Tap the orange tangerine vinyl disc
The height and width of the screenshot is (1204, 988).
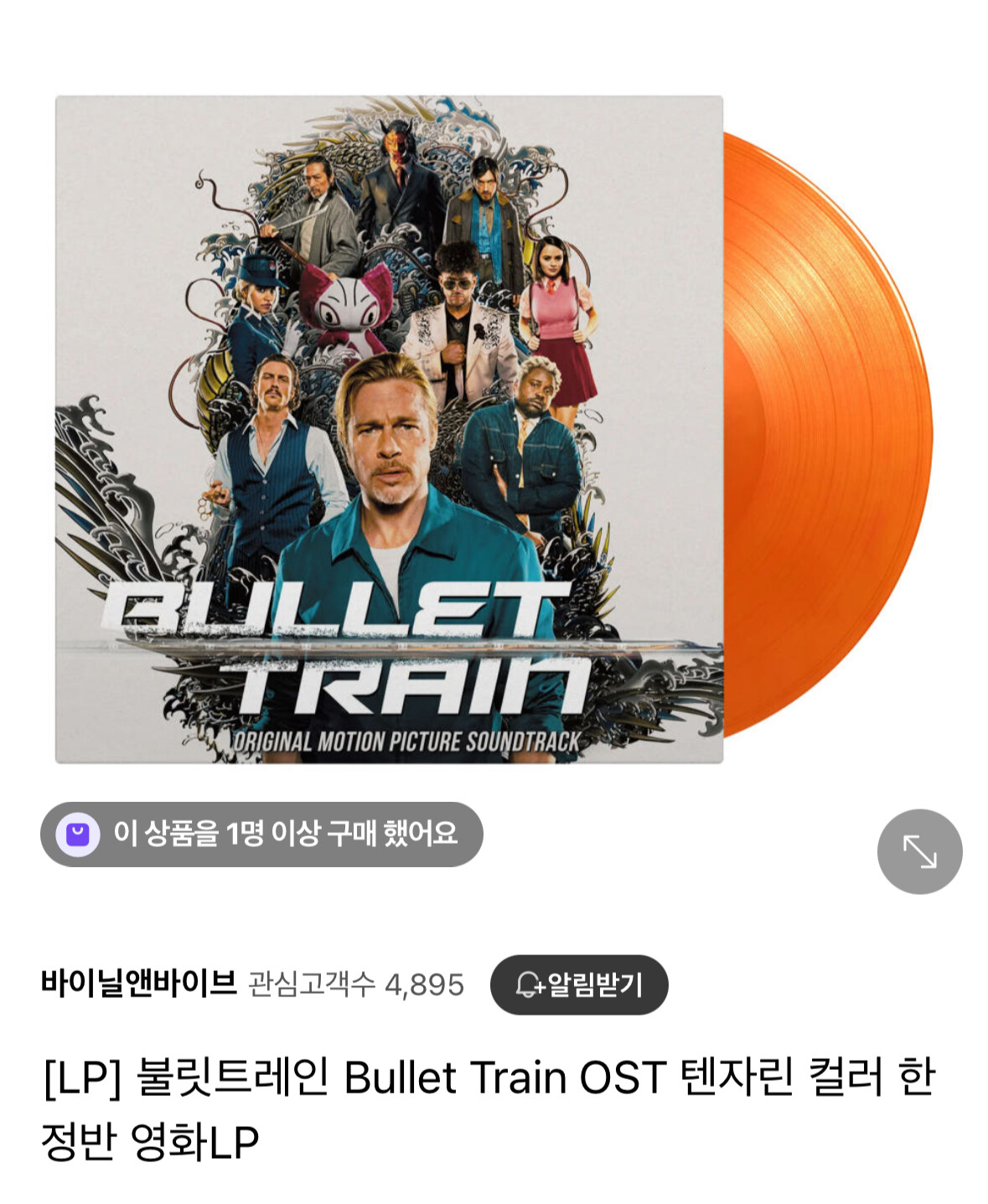828,436
